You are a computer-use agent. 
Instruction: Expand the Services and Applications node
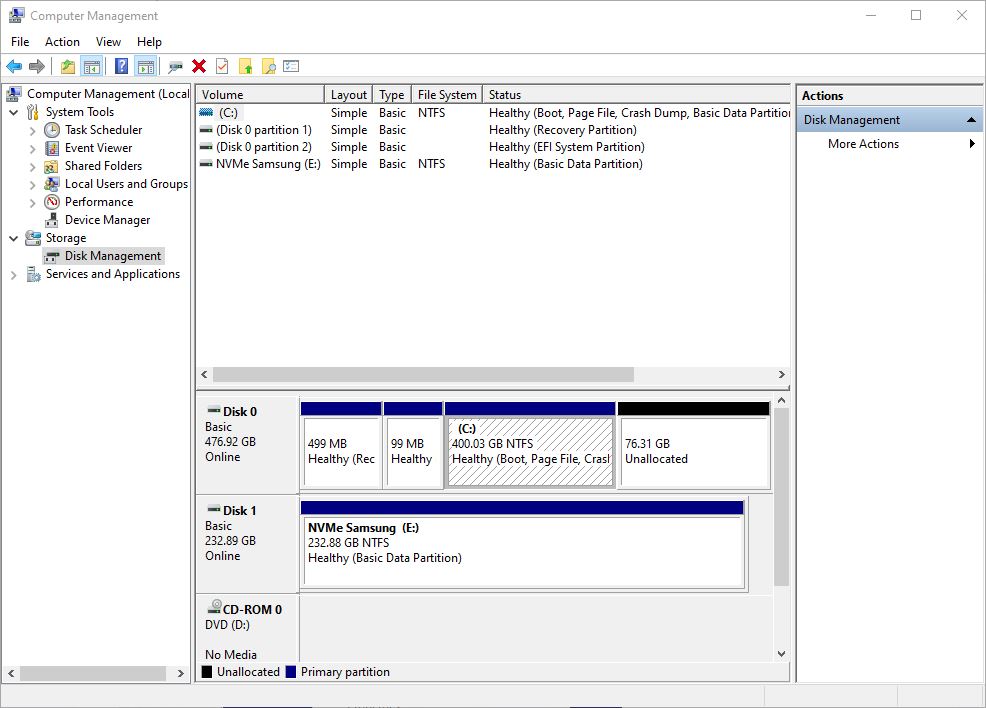pyautogui.click(x=12, y=273)
